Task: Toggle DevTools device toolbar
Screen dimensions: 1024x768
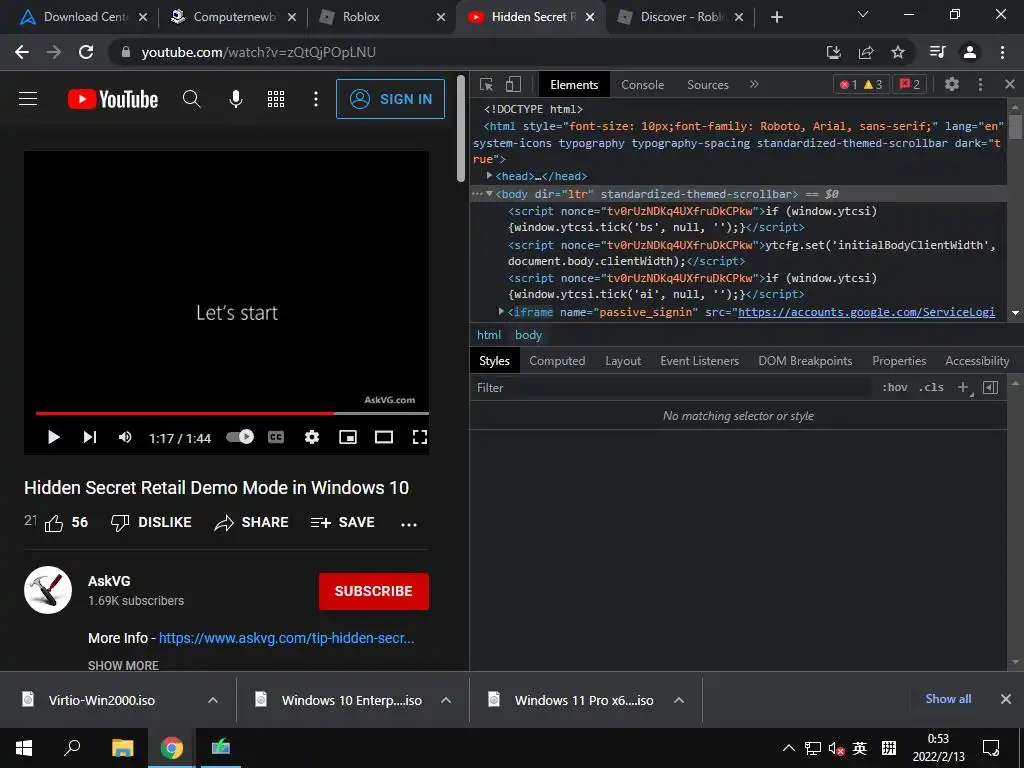Action: click(x=513, y=84)
